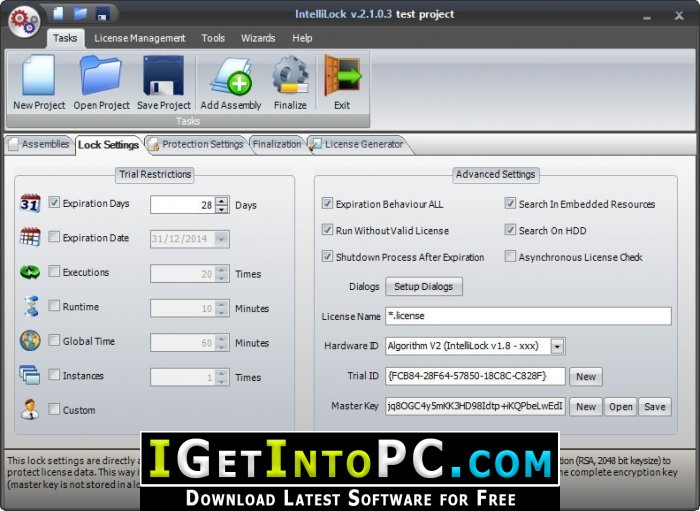Enable Asynchronous License Check checkbox
Screen dimensions: 700x511
tap(510, 256)
